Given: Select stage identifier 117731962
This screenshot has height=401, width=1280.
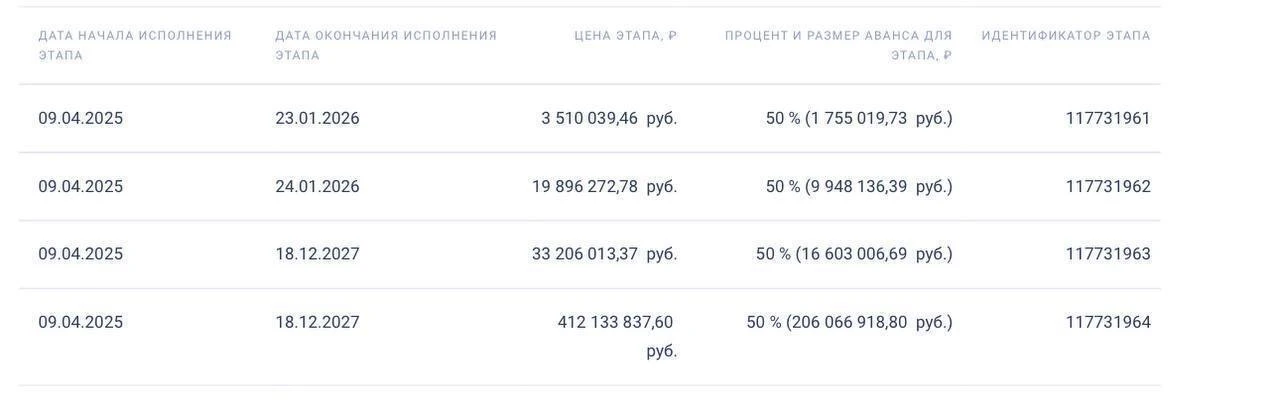Looking at the screenshot, I should click(x=1107, y=186).
